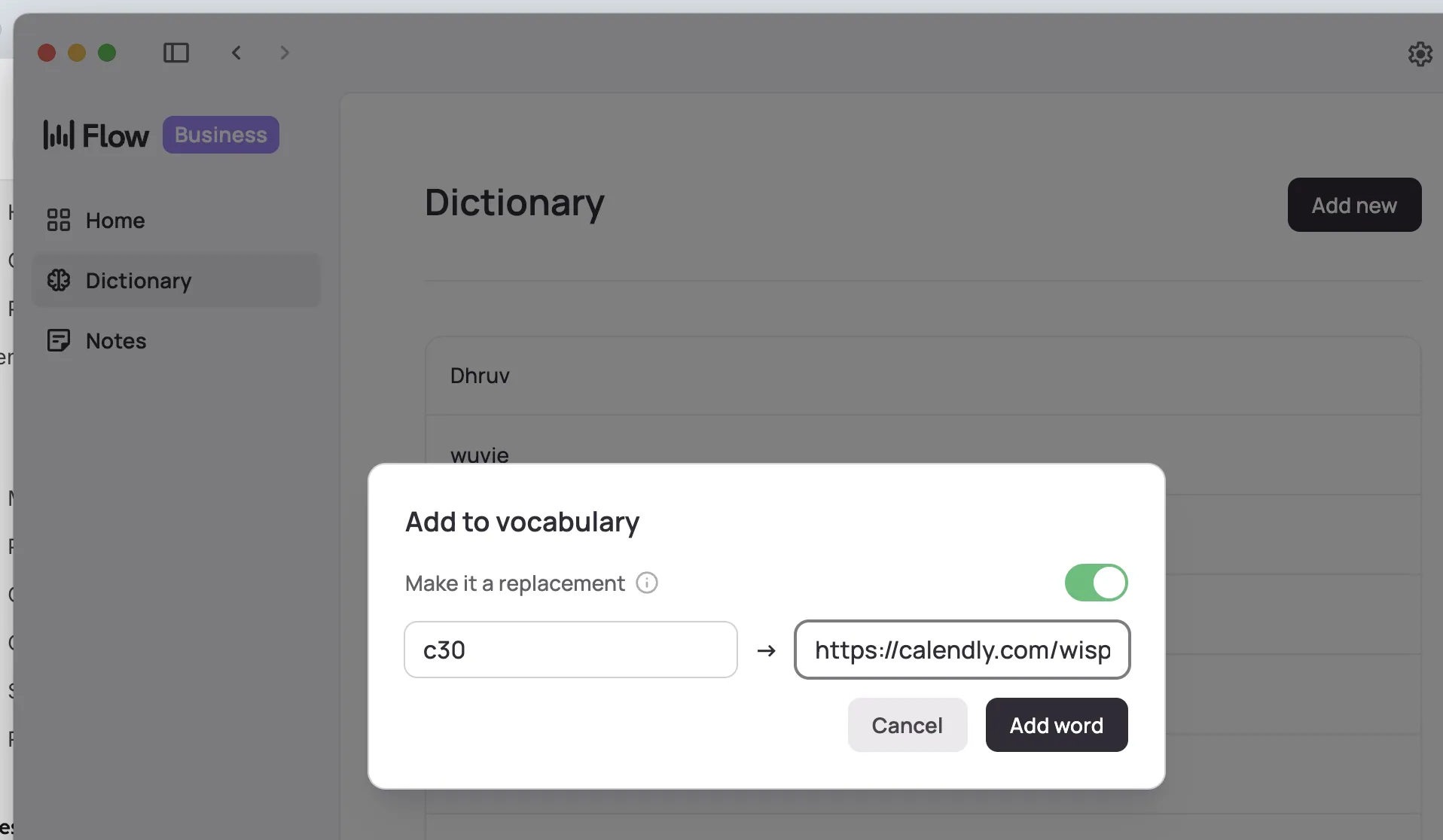Click the Home grid icon
This screenshot has height=840, width=1443.
[x=59, y=220]
